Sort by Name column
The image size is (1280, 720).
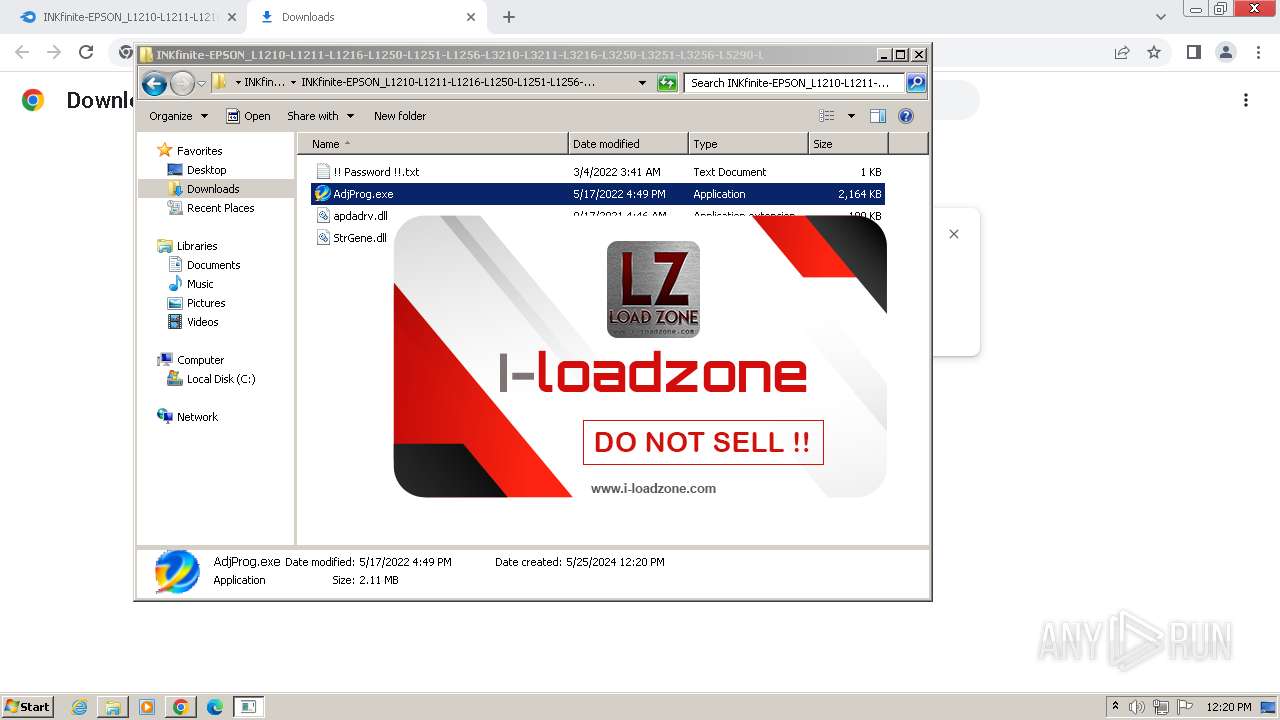pyautogui.click(x=433, y=144)
